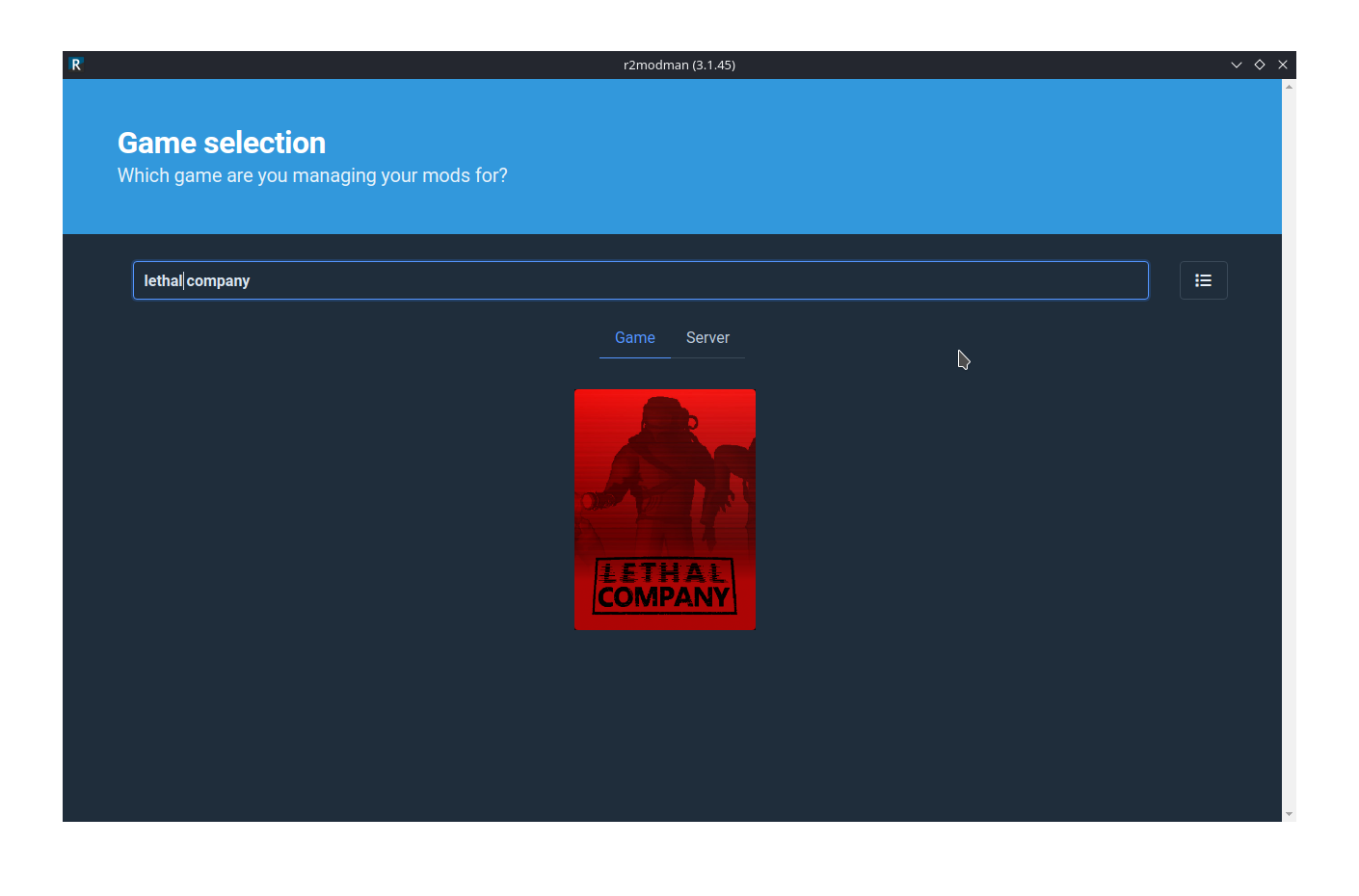Minimize the r2modman window

(1237, 65)
